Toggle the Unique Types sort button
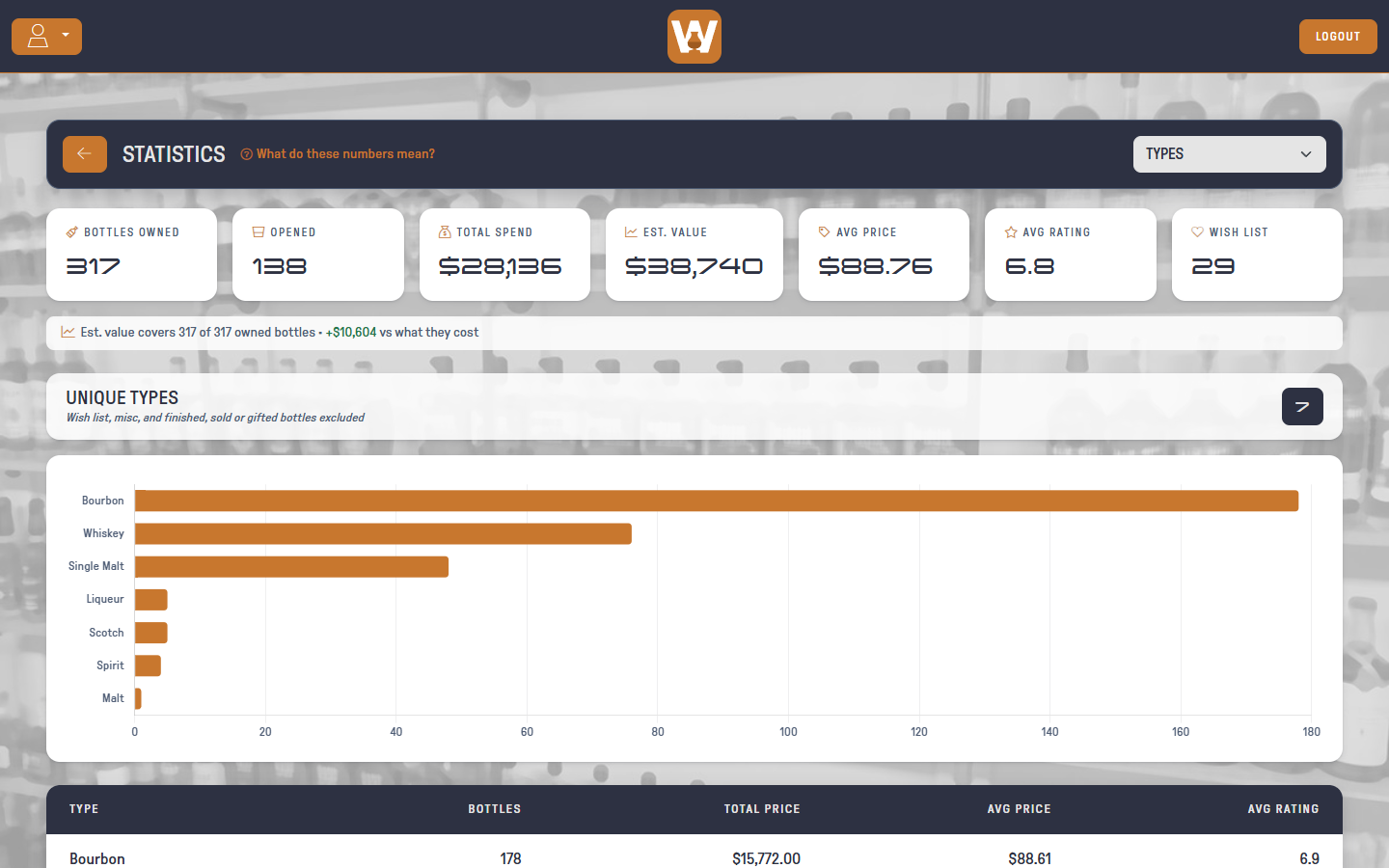 click(x=1302, y=407)
